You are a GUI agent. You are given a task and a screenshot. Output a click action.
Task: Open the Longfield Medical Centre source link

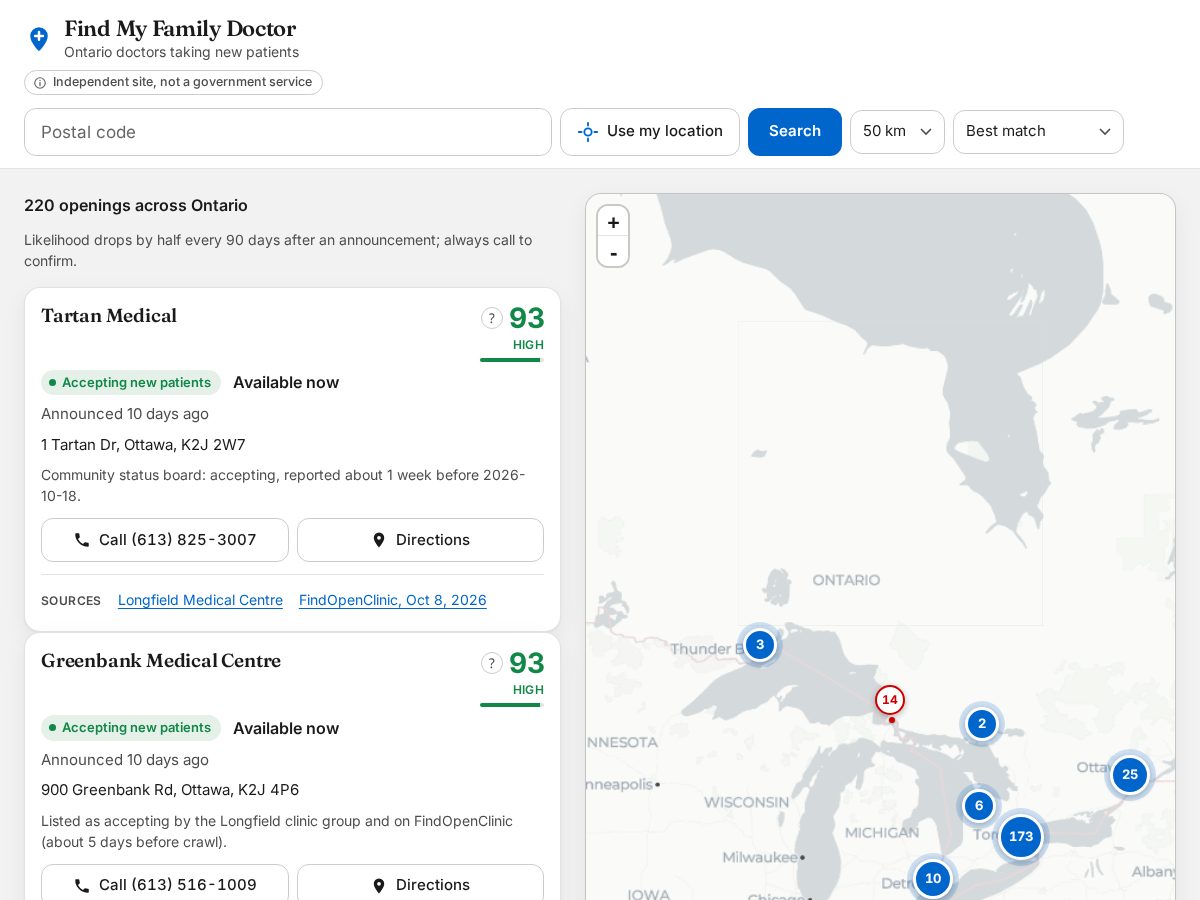(200, 600)
